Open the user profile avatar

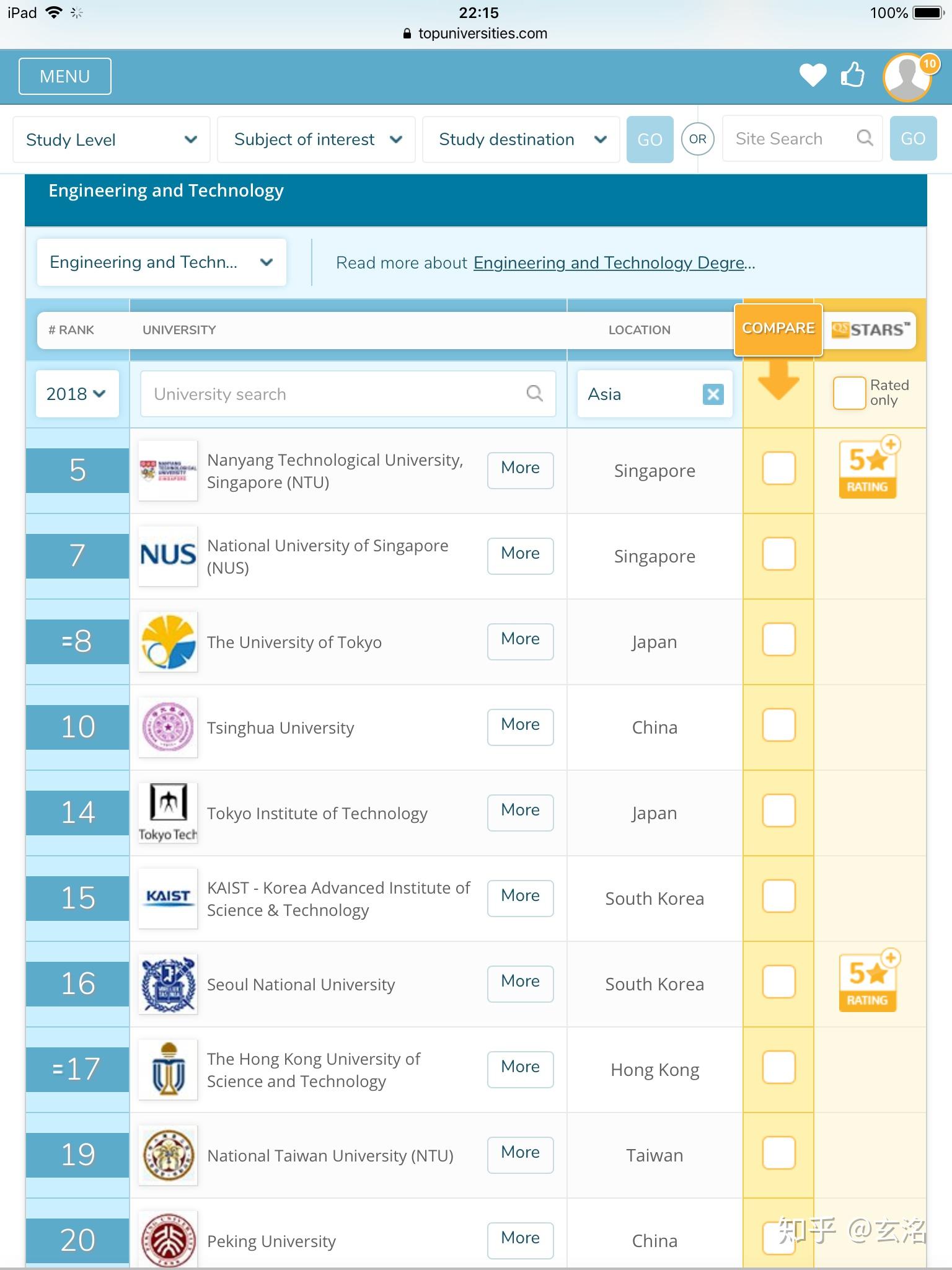tap(908, 77)
